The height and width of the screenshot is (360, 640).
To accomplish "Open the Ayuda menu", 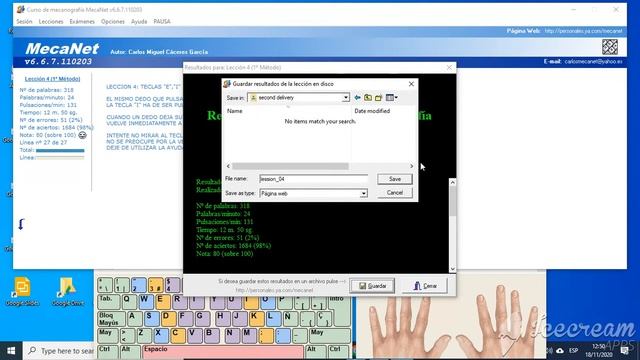I will [x=139, y=22].
